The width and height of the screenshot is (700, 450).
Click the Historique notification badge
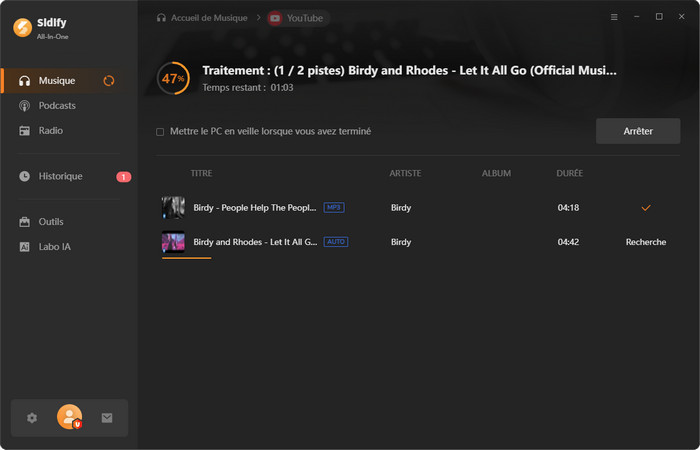[x=123, y=177]
